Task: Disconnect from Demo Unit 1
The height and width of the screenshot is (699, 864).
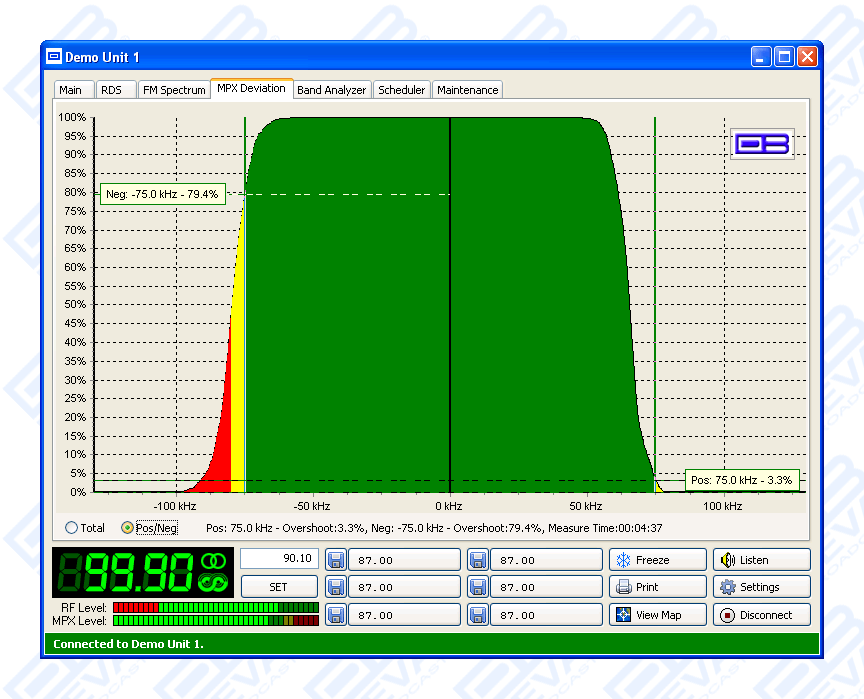Action: tap(761, 615)
